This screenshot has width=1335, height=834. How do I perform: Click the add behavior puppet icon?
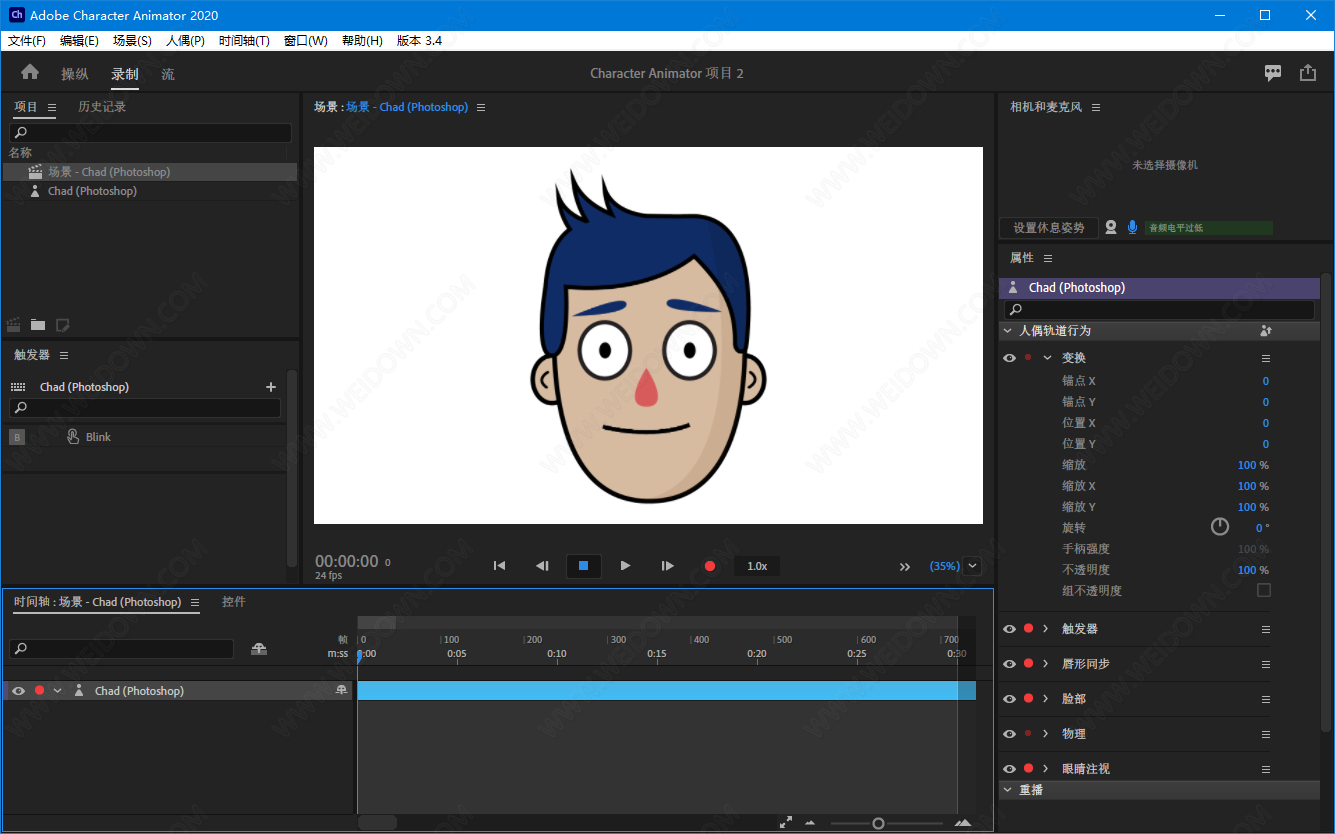[1265, 330]
